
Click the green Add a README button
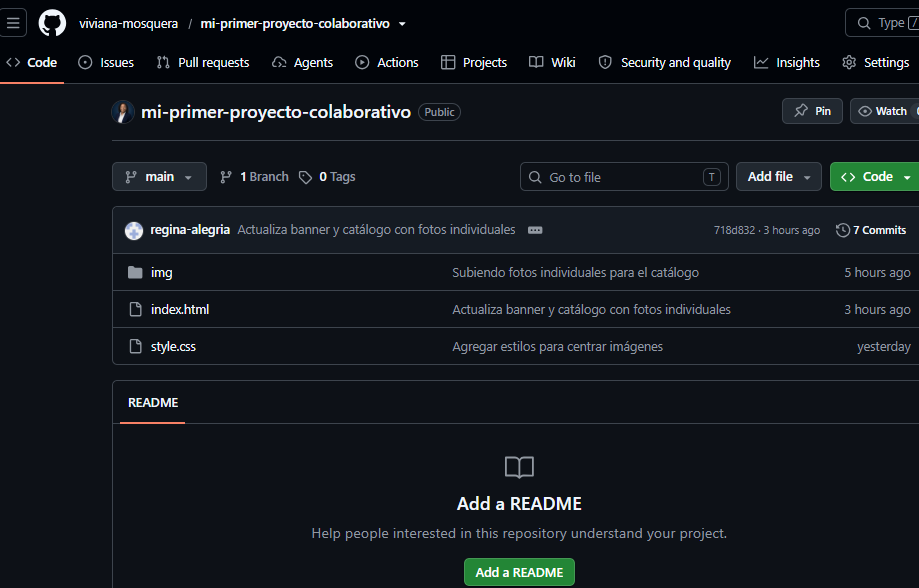pyautogui.click(x=519, y=572)
